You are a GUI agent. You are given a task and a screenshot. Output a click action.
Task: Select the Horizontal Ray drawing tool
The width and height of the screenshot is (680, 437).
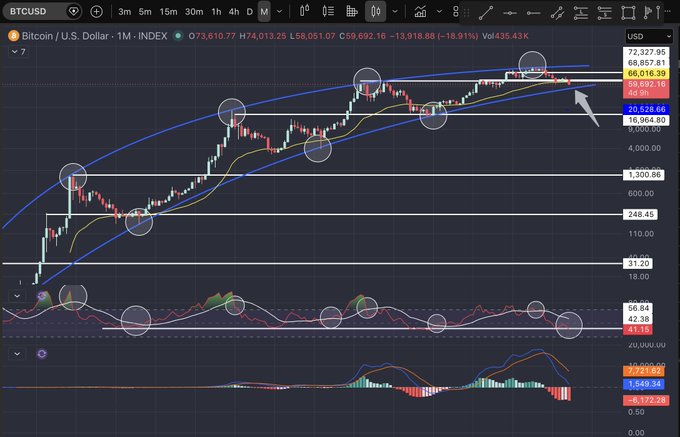[x=533, y=13]
